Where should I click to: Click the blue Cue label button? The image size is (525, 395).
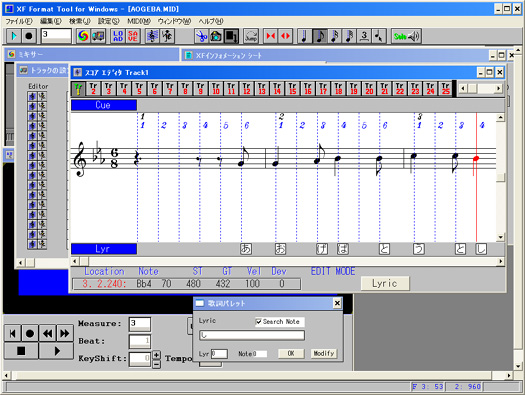(103, 105)
